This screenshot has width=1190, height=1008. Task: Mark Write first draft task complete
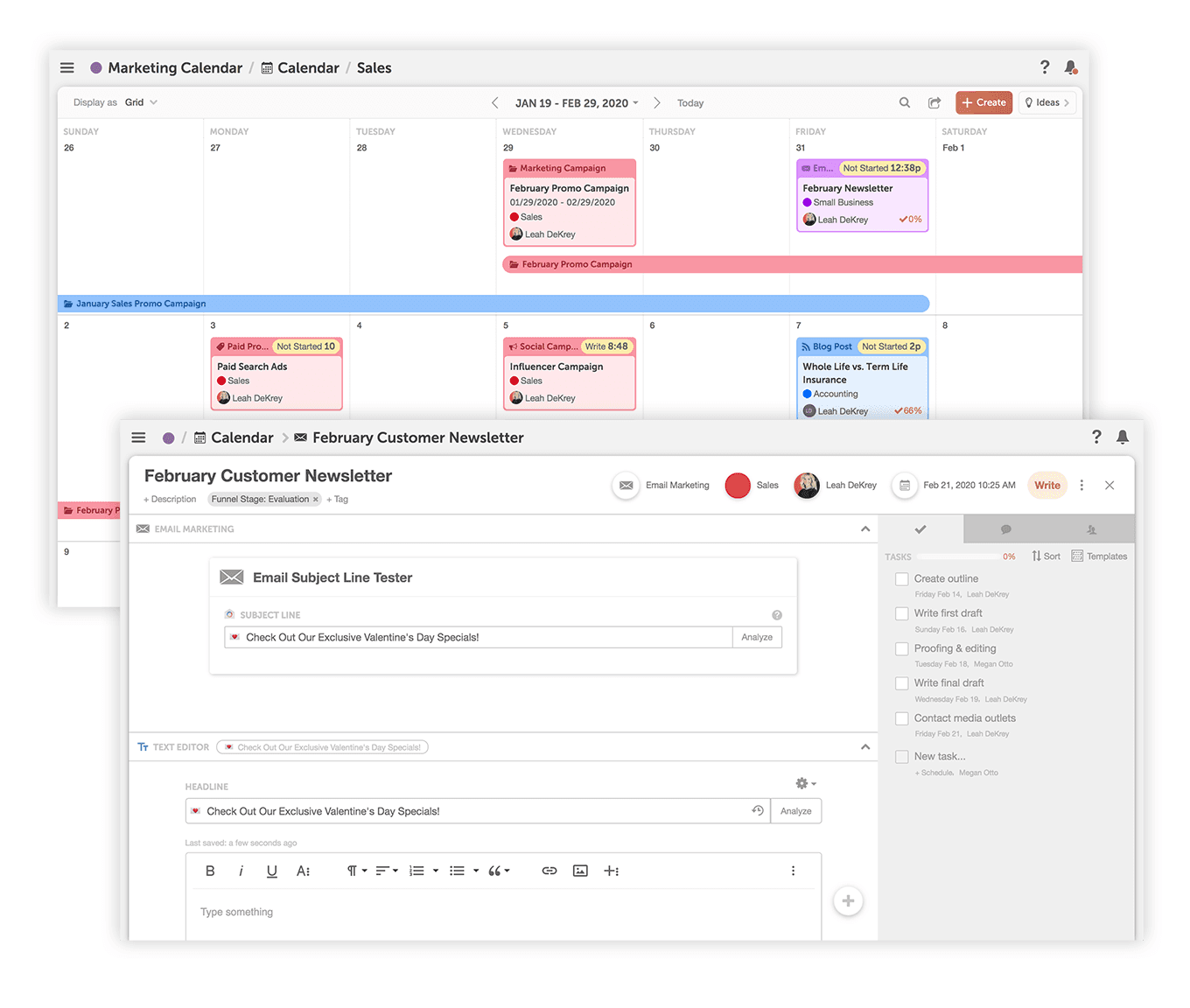(x=901, y=614)
